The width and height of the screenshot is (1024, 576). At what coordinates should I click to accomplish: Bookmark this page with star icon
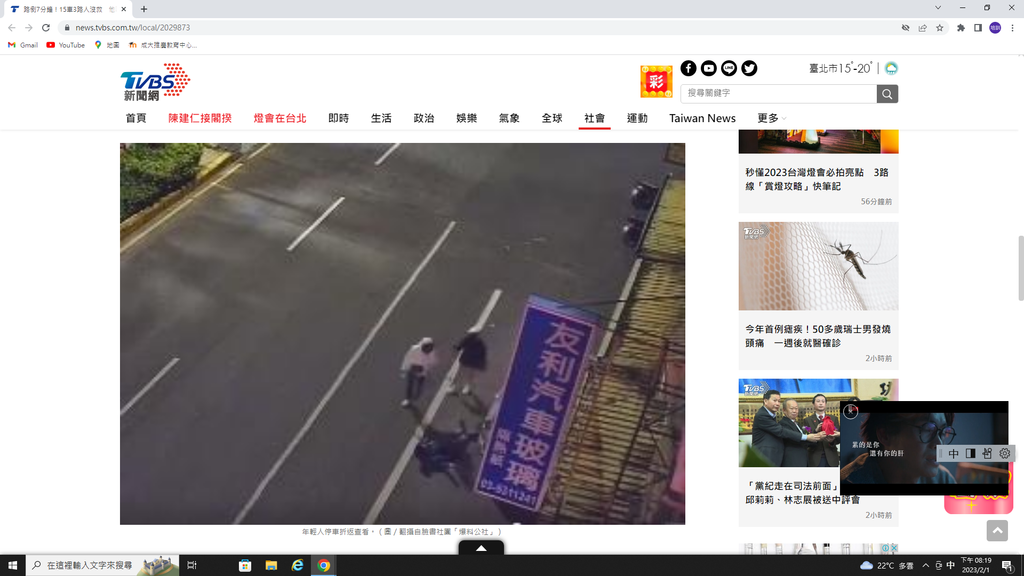pyautogui.click(x=940, y=28)
